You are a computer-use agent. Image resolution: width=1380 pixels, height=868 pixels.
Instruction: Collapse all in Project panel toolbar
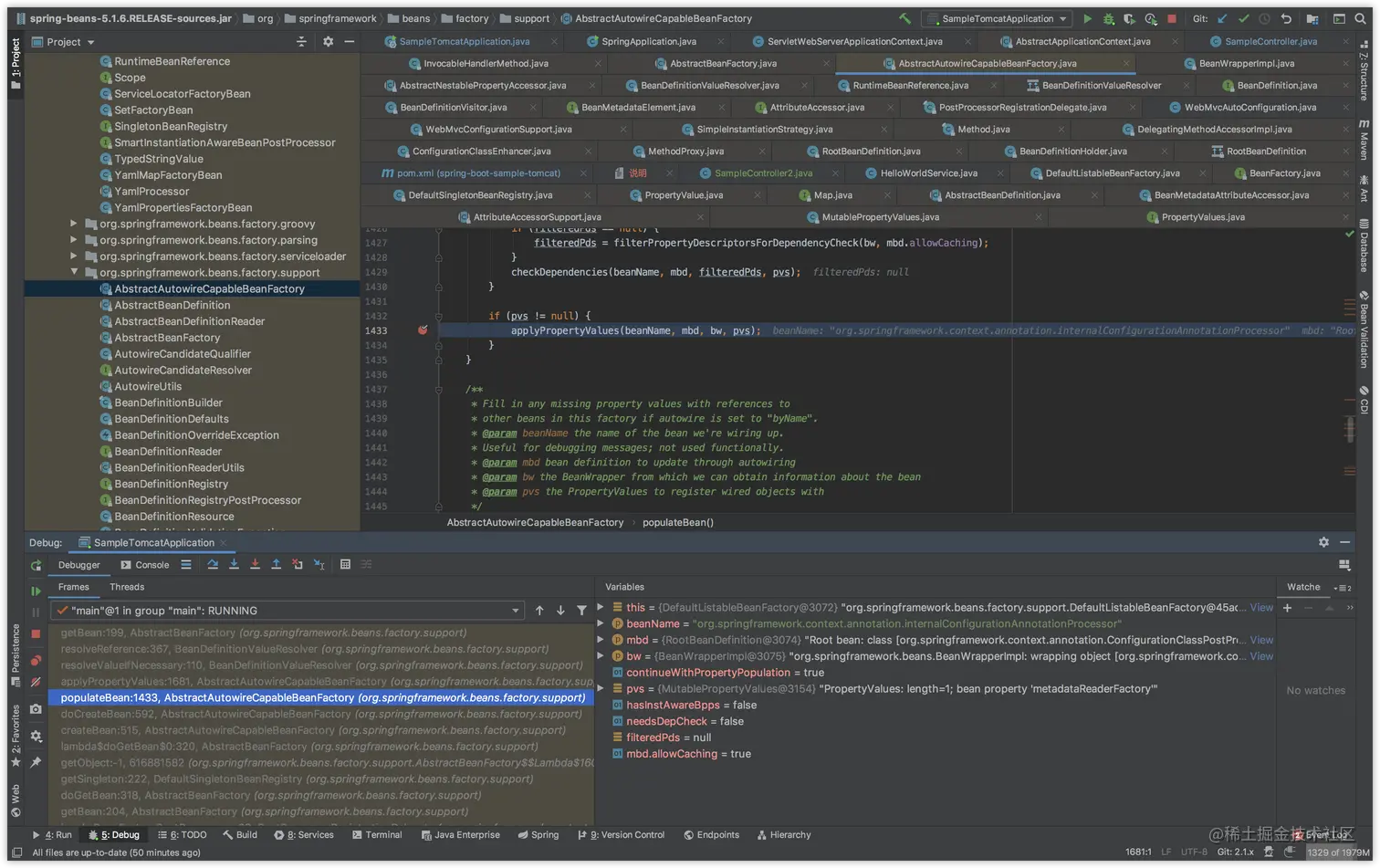[301, 42]
